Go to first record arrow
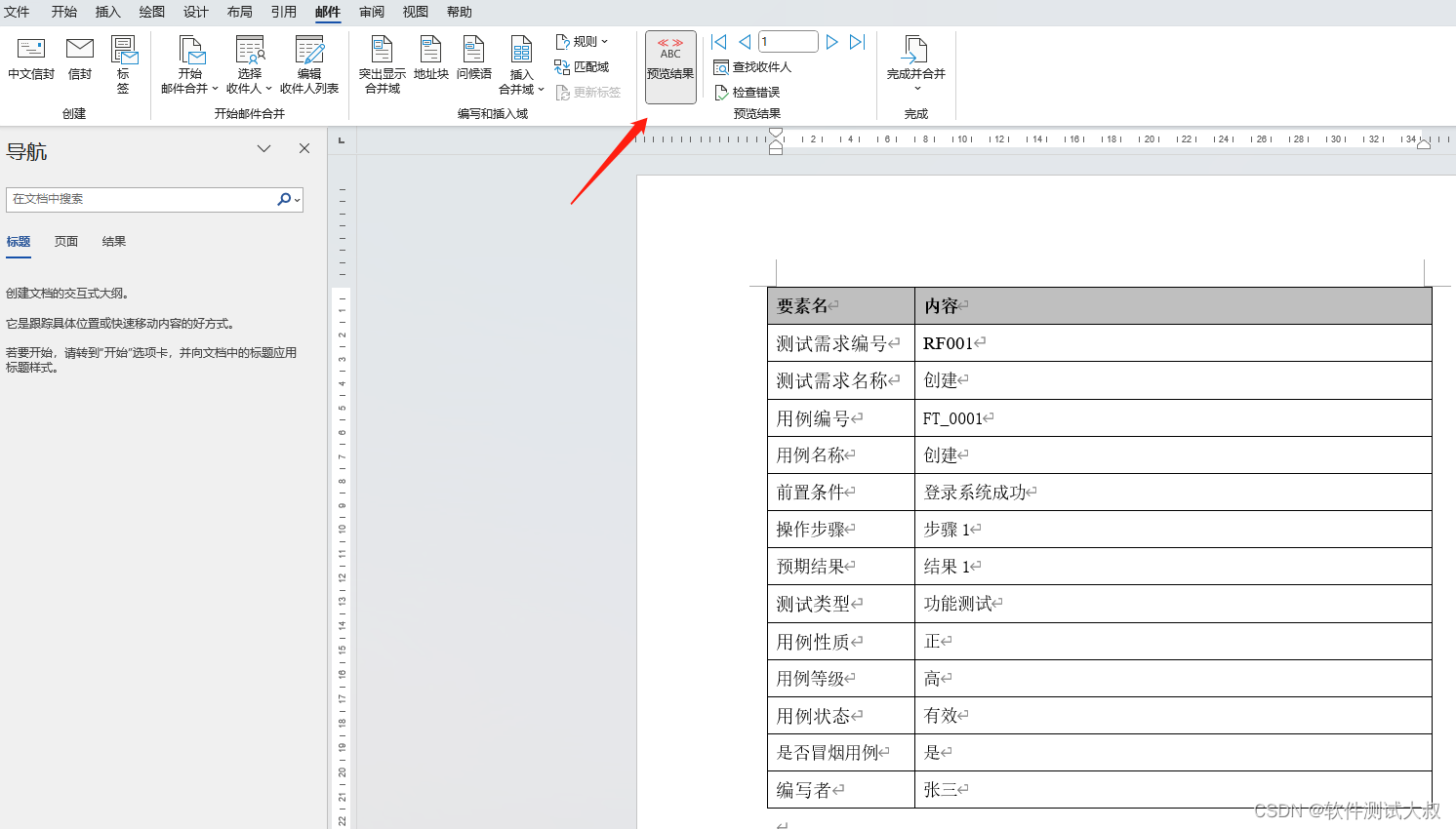The image size is (1456, 829). (x=719, y=42)
